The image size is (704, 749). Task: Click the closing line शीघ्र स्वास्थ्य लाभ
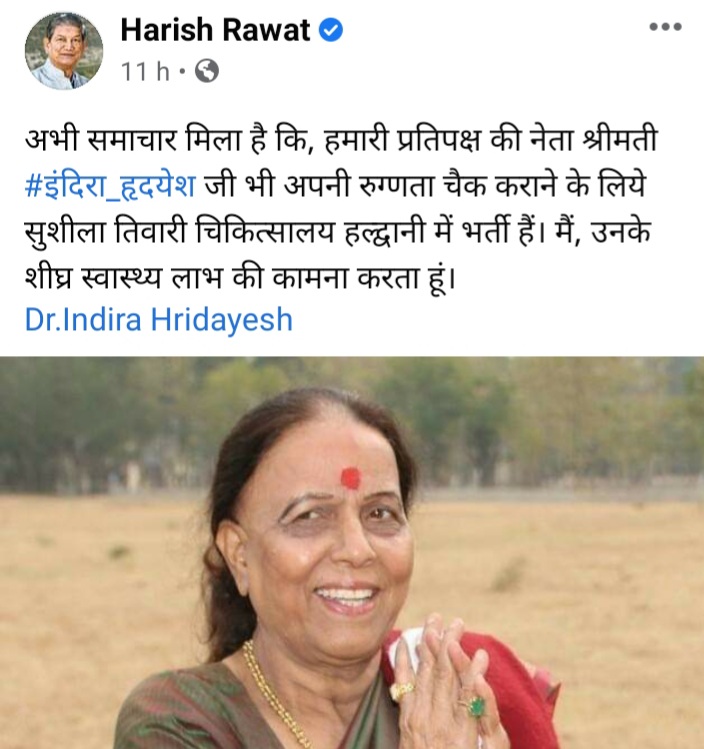click(x=240, y=278)
